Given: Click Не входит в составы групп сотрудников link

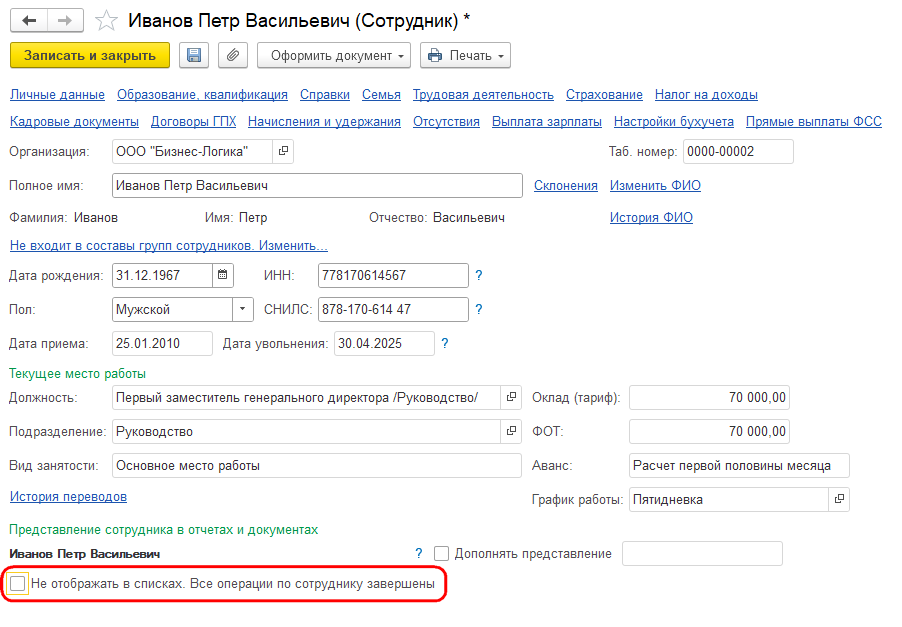Looking at the screenshot, I should pos(169,246).
